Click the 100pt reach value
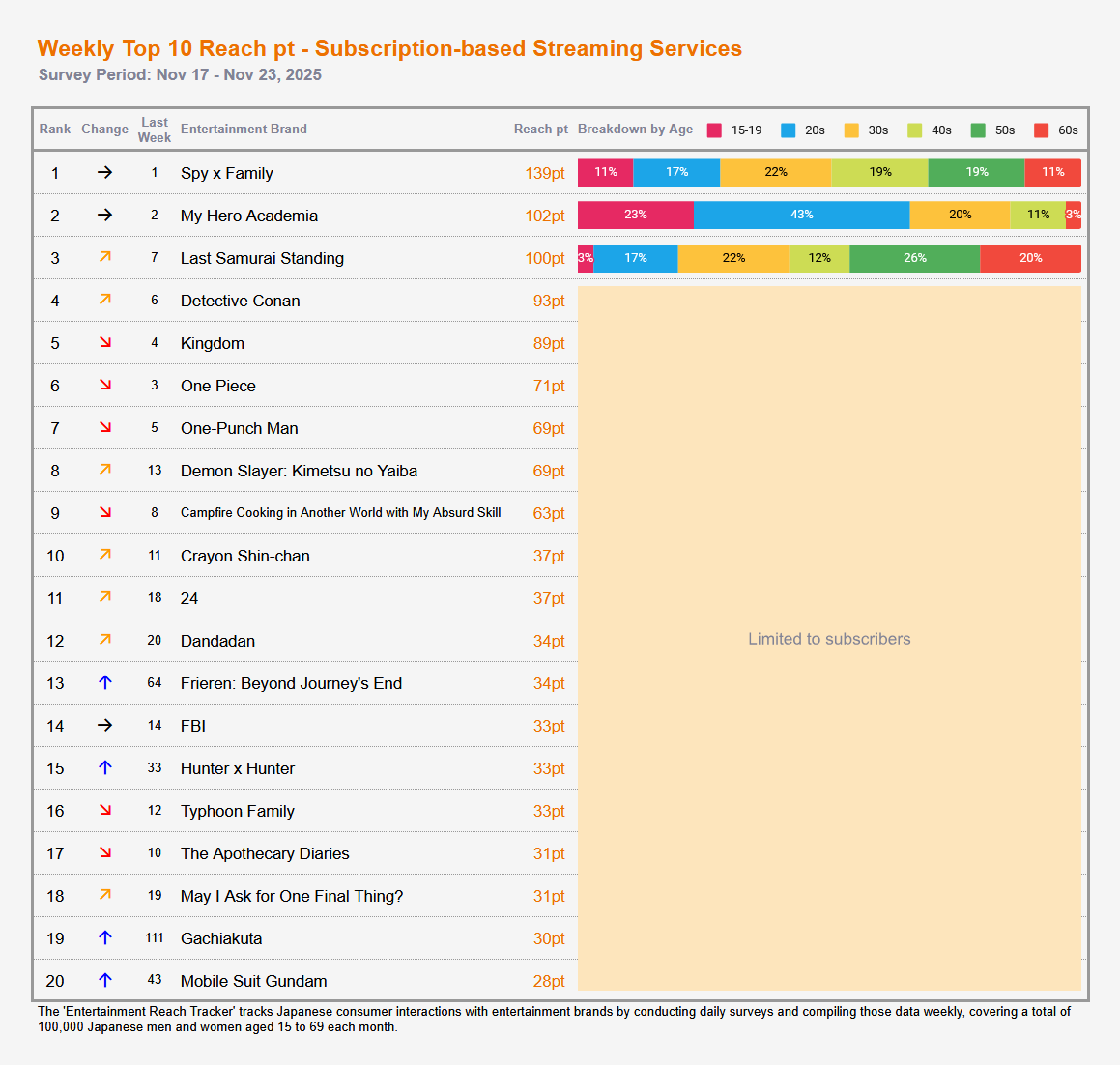 (545, 258)
